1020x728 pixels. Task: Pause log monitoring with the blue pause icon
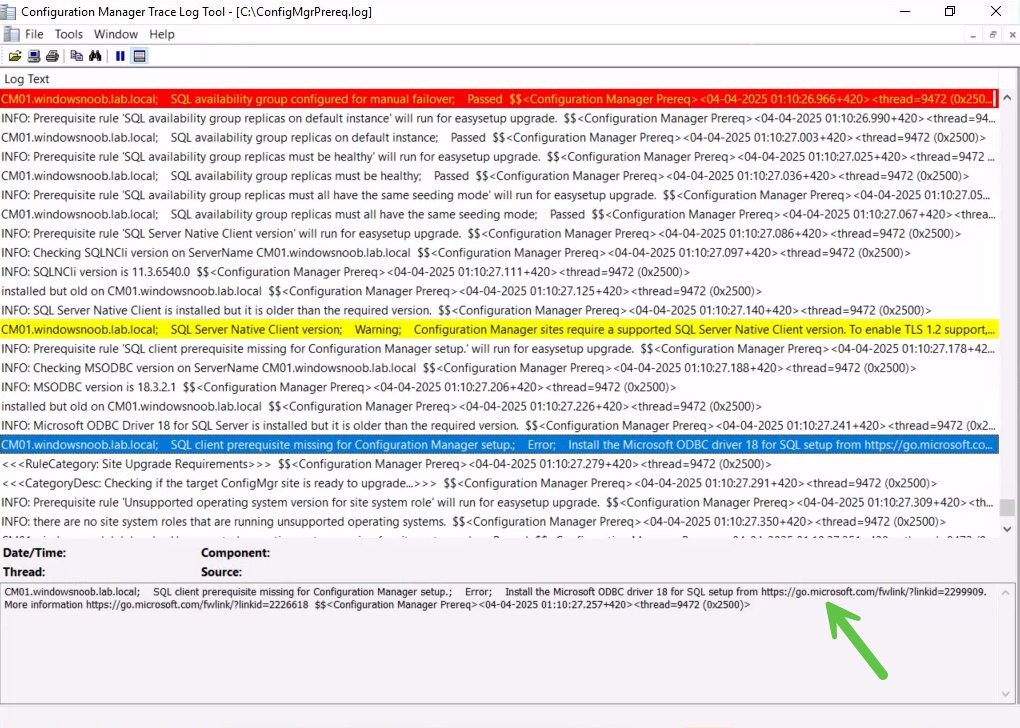pos(120,56)
